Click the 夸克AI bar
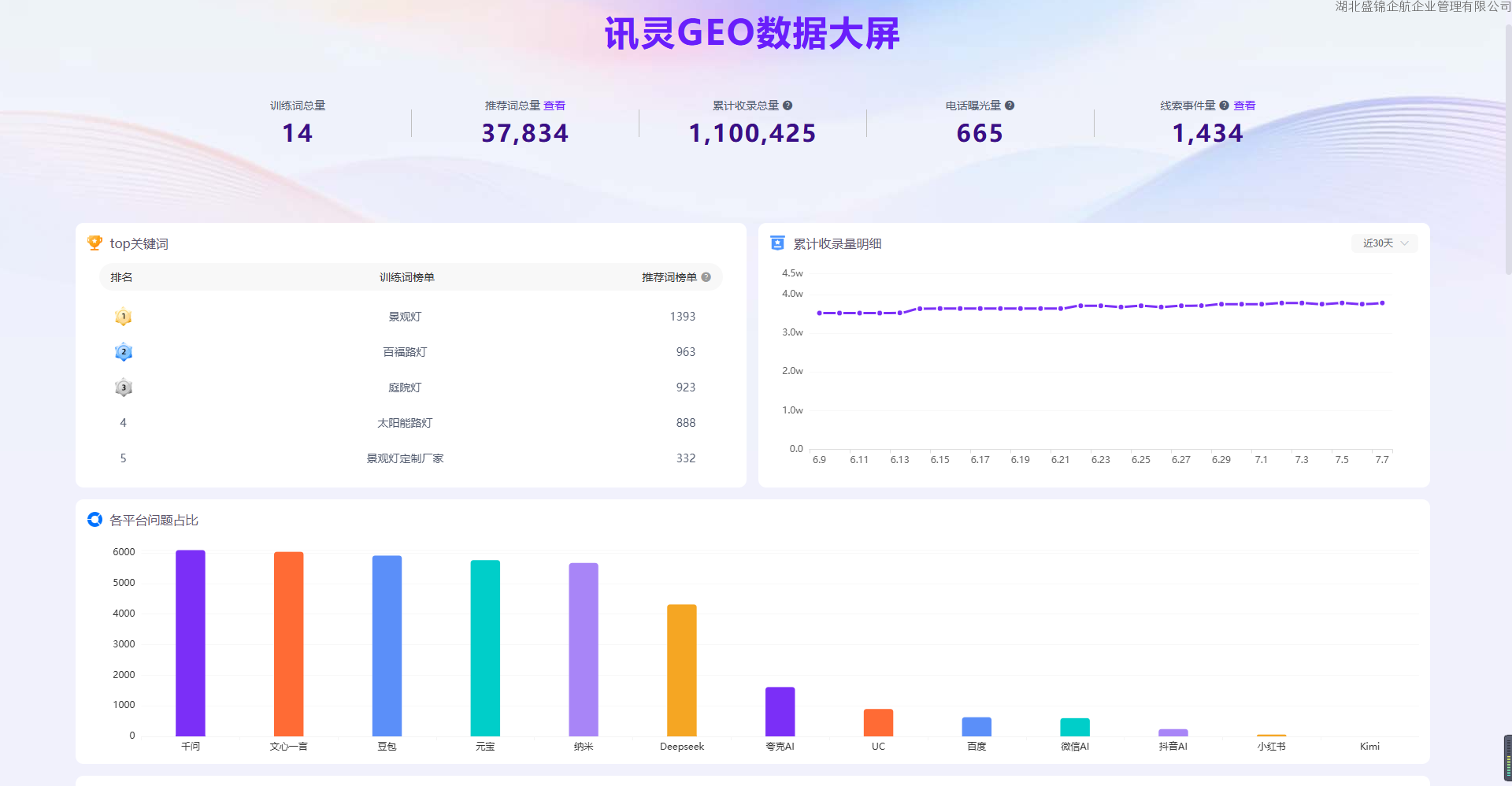 (x=780, y=712)
